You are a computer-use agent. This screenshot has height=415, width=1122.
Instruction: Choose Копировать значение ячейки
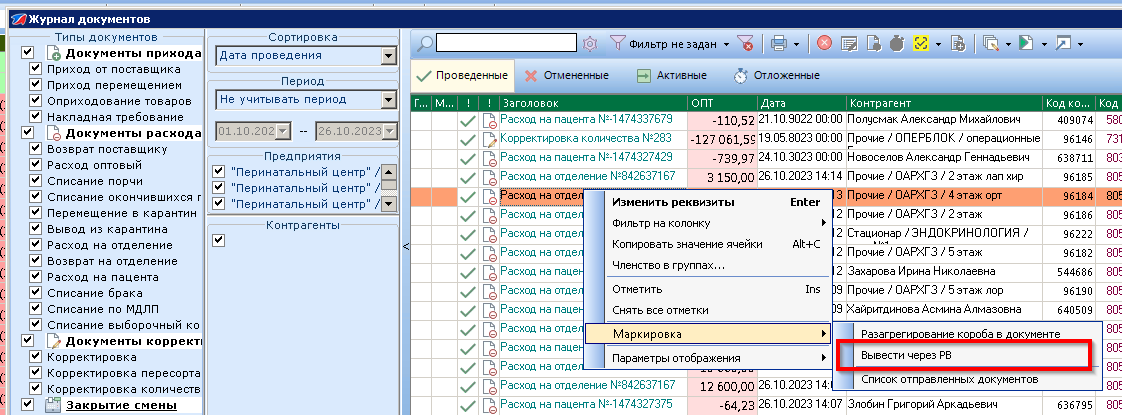pyautogui.click(x=708, y=244)
